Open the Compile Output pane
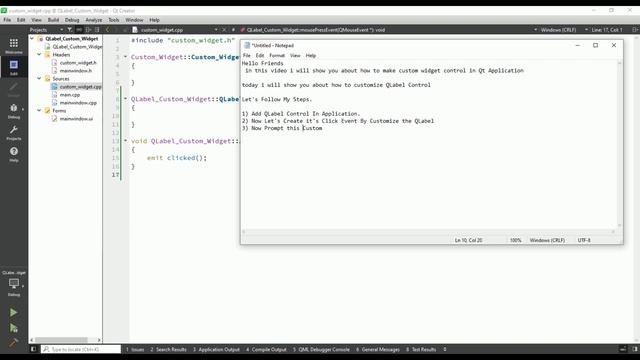This screenshot has height=360, width=640. [266, 349]
